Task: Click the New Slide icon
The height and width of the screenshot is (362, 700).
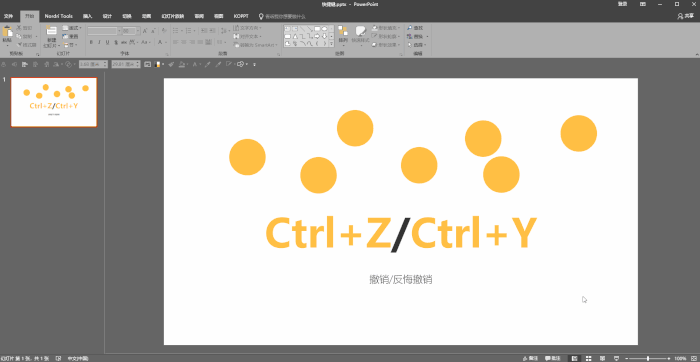Action: pos(51,31)
